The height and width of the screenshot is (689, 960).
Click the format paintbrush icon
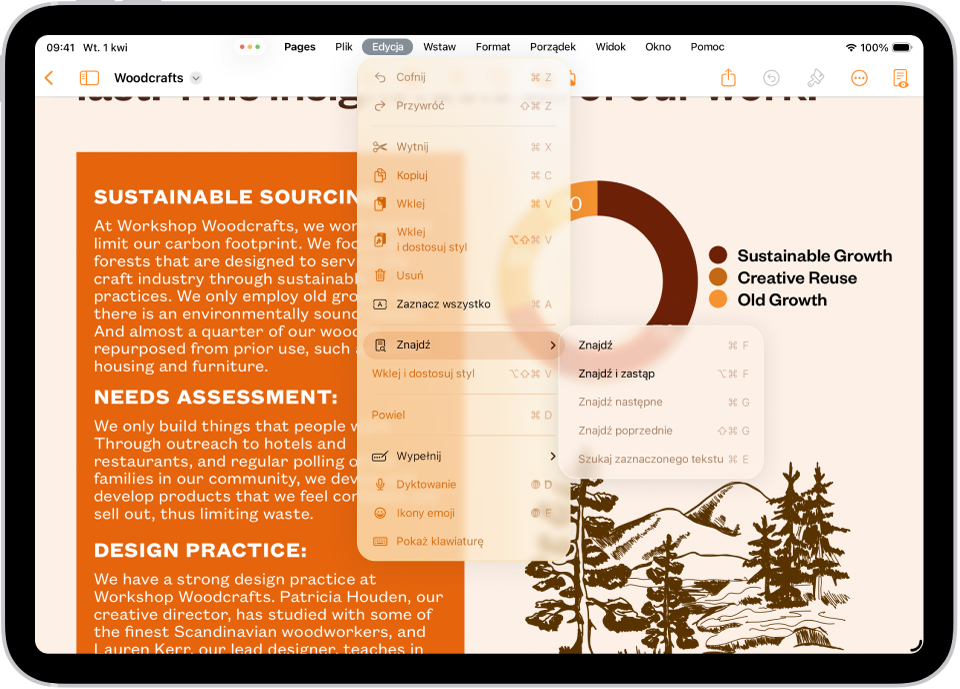pyautogui.click(x=815, y=77)
